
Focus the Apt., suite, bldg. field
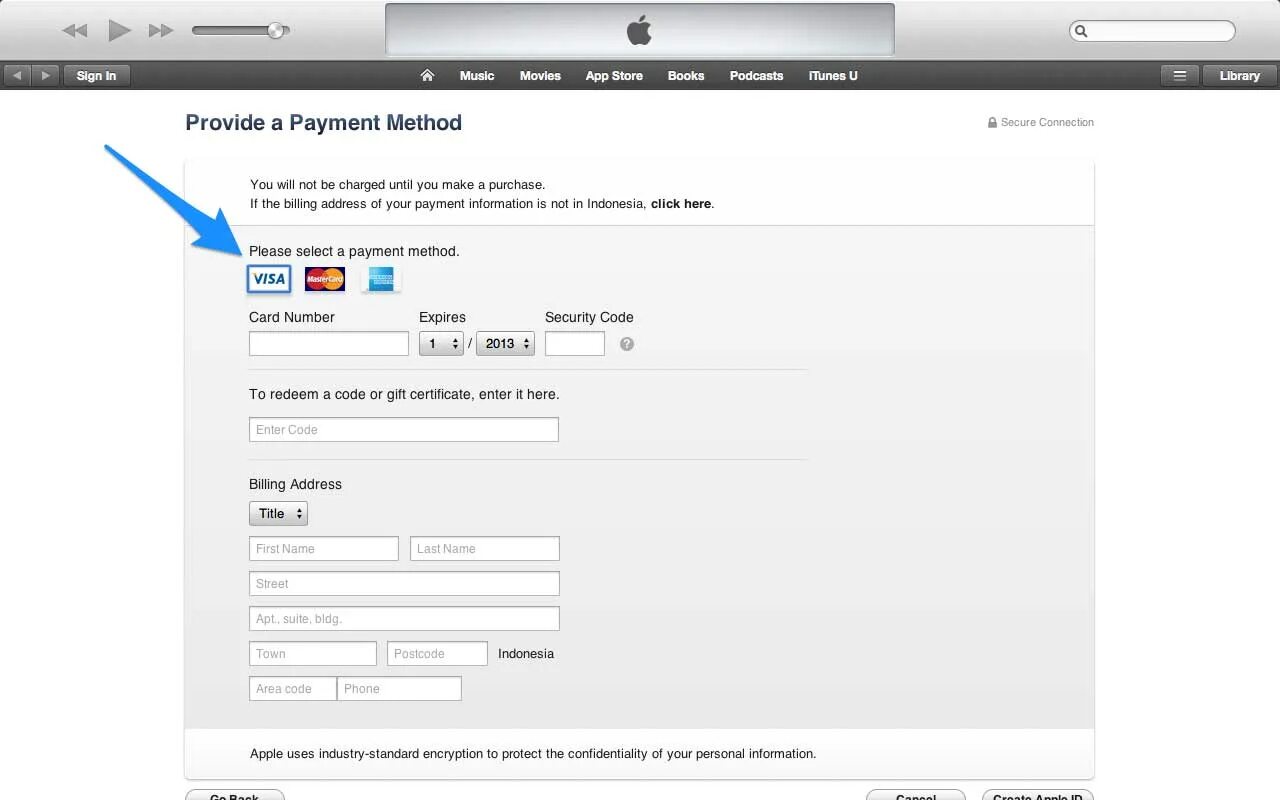(404, 619)
